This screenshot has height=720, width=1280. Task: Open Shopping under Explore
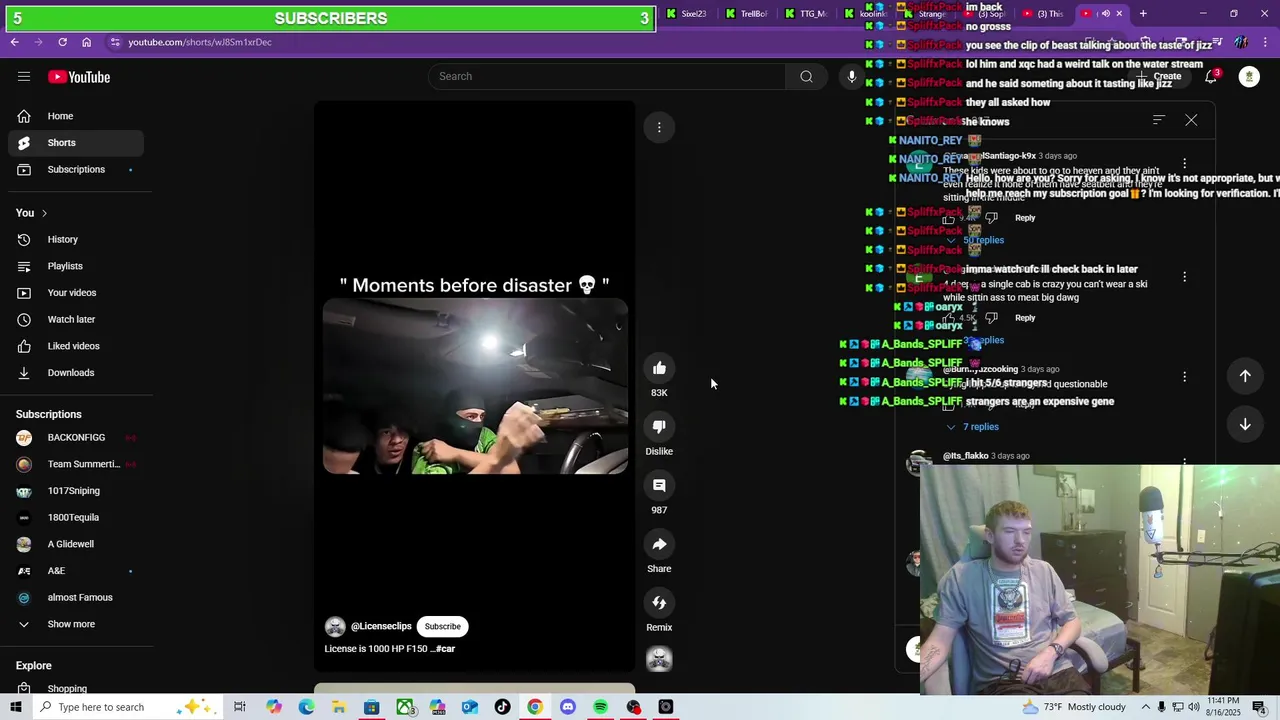tap(76, 688)
